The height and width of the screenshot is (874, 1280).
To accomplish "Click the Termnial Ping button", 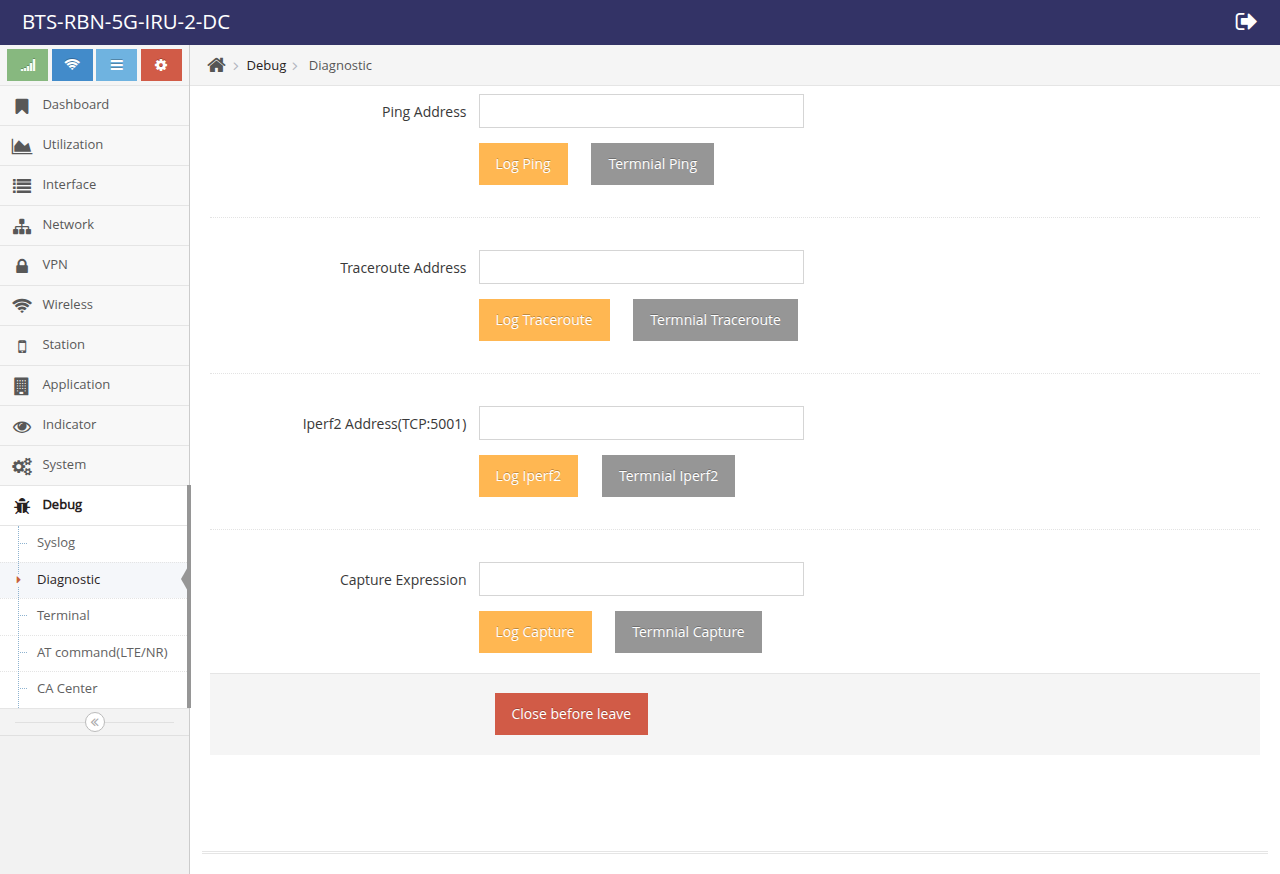I will [652, 164].
